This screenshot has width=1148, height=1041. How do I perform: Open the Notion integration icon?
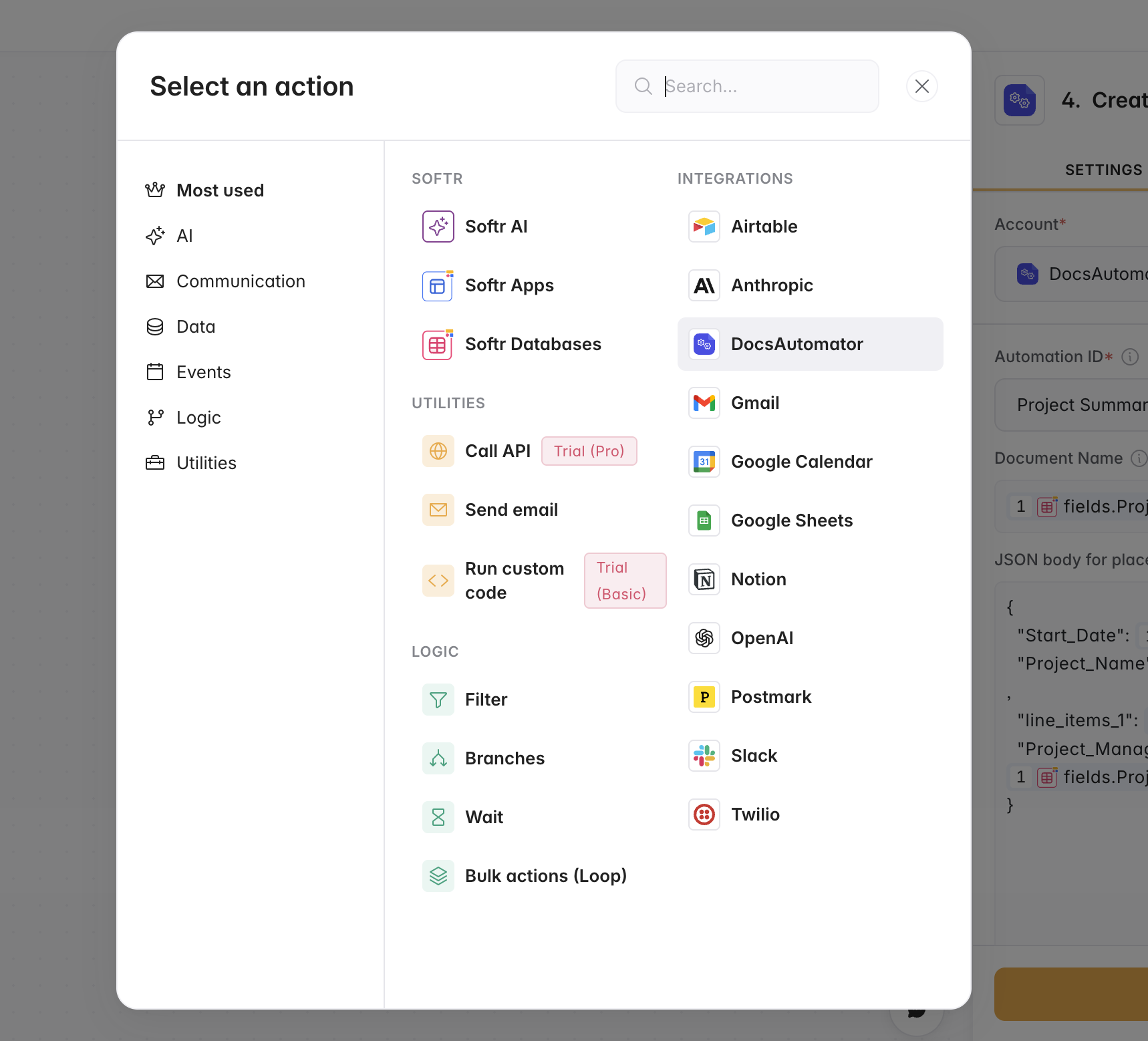click(x=704, y=579)
